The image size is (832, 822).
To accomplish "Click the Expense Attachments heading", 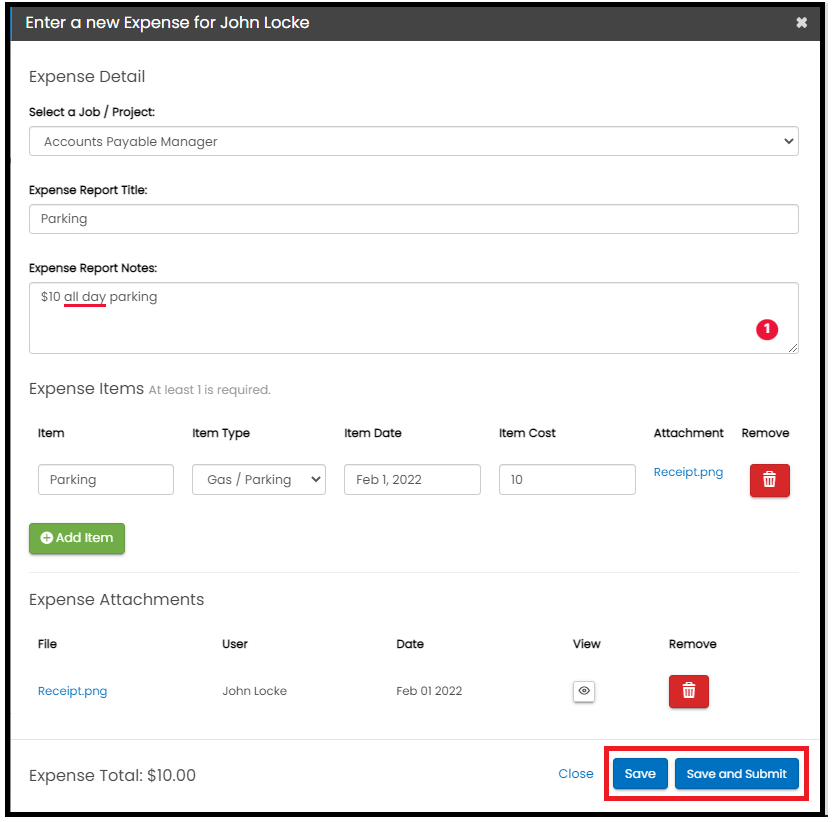I will point(117,600).
